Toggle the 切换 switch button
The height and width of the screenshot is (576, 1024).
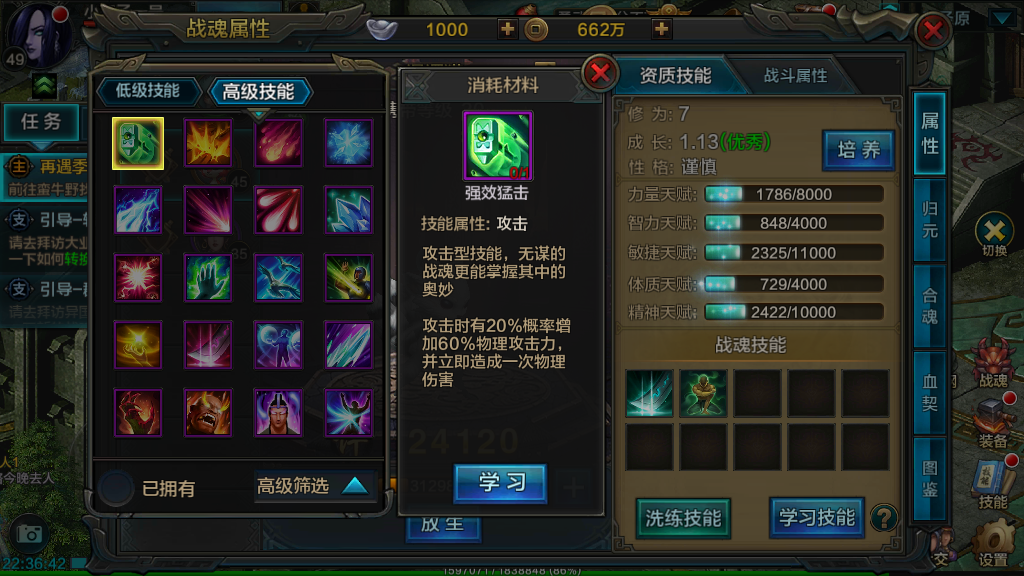coord(995,236)
